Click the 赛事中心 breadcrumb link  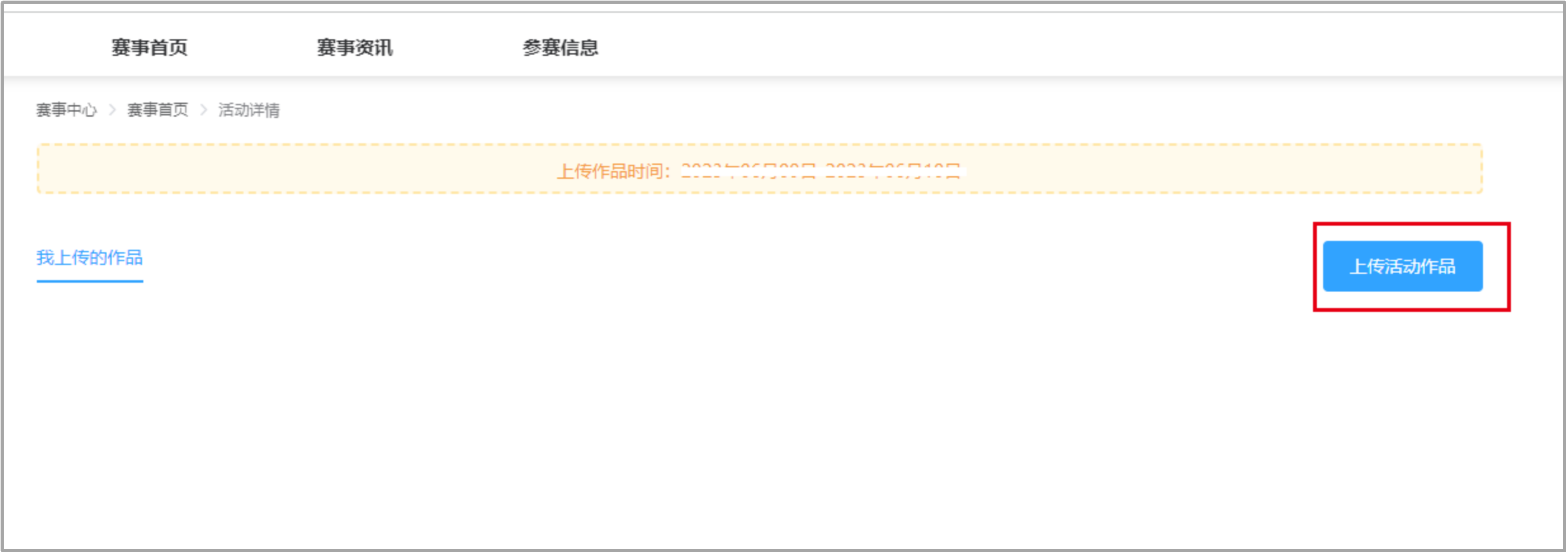[67, 110]
